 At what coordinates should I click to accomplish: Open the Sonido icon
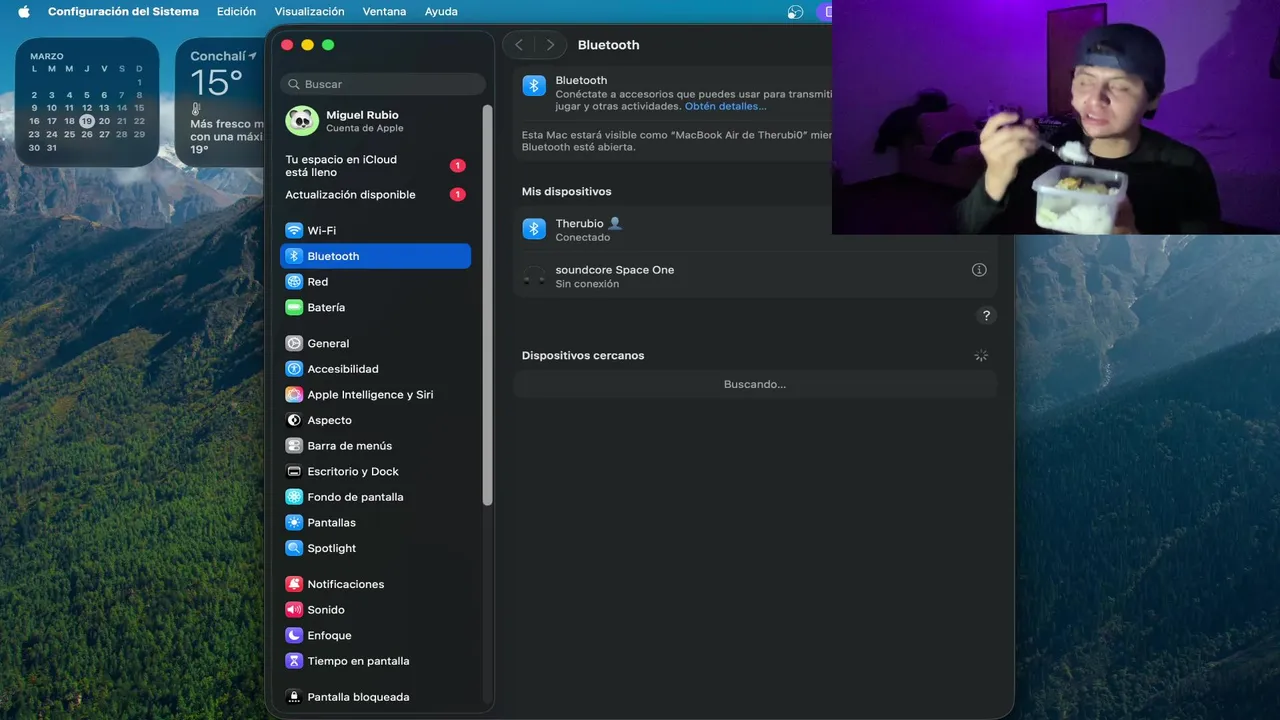click(294, 610)
